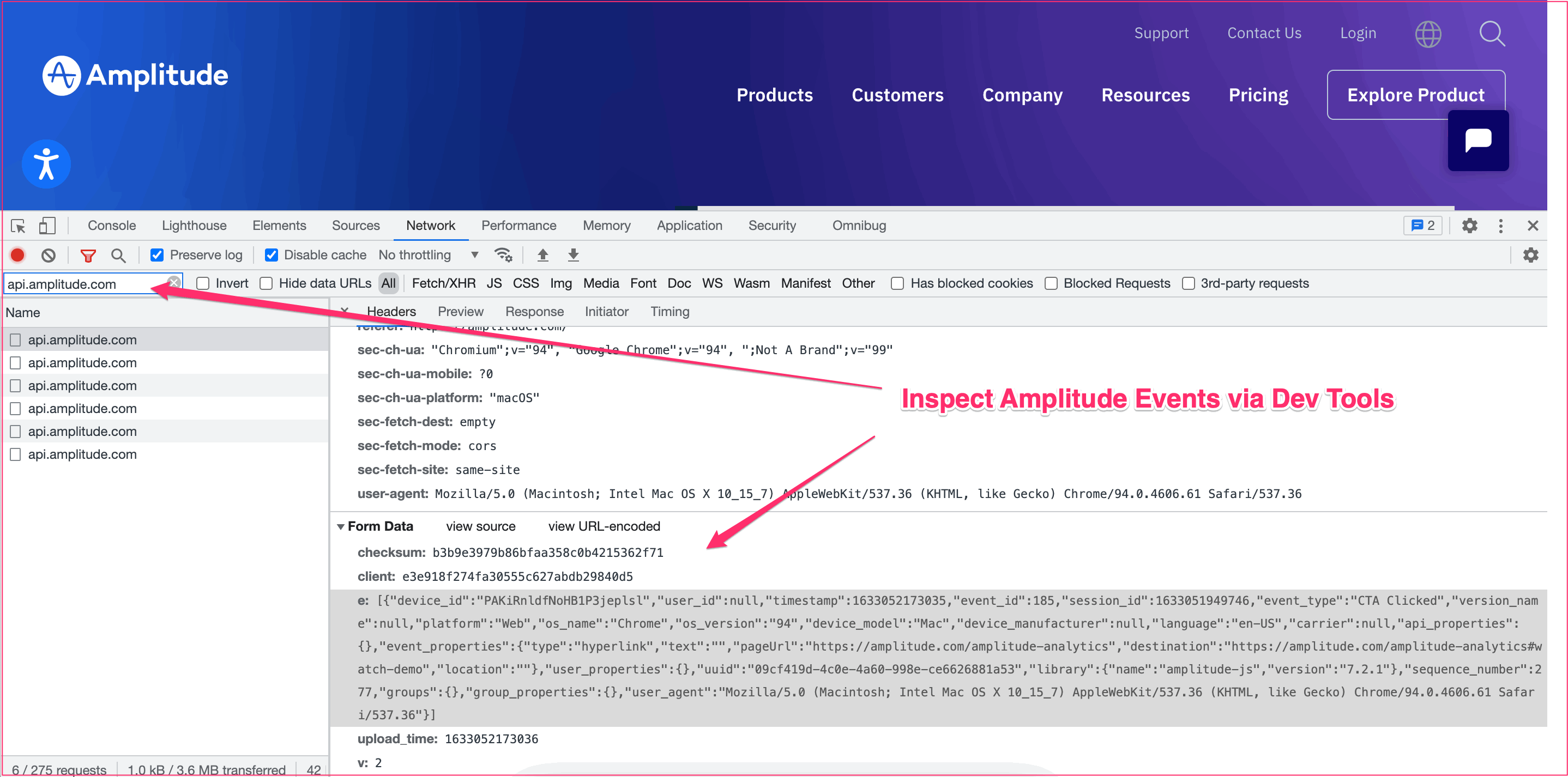1568x777 pixels.
Task: Click view URL-encoded link
Action: pyautogui.click(x=604, y=526)
